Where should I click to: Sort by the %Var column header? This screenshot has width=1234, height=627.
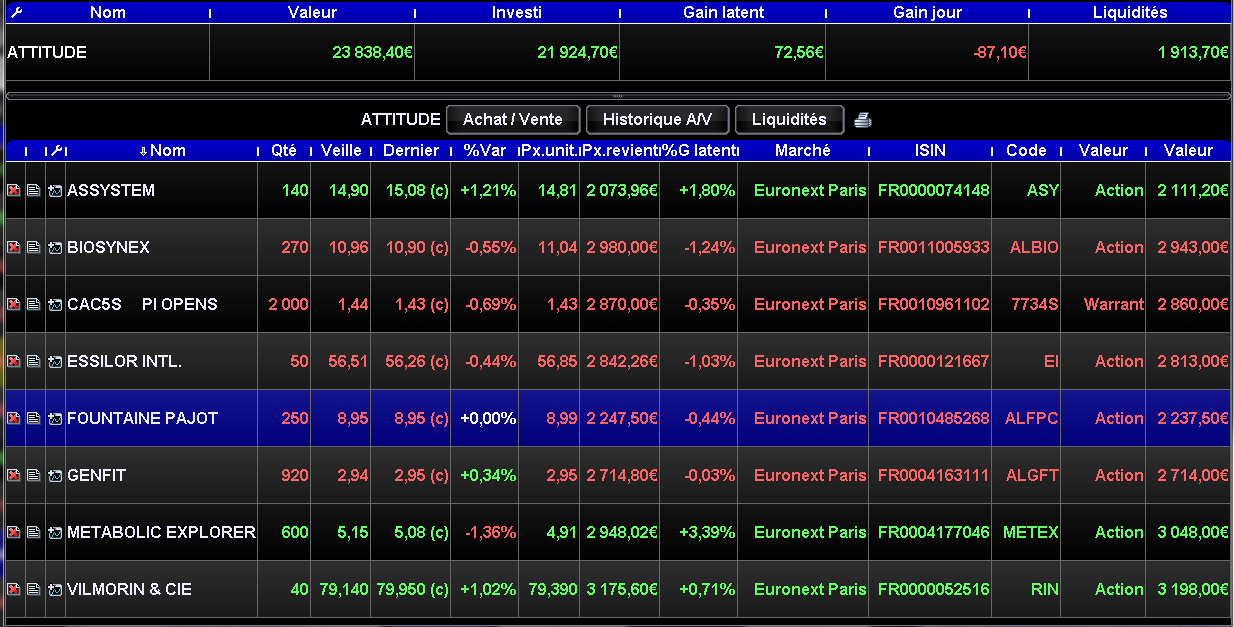[x=484, y=150]
